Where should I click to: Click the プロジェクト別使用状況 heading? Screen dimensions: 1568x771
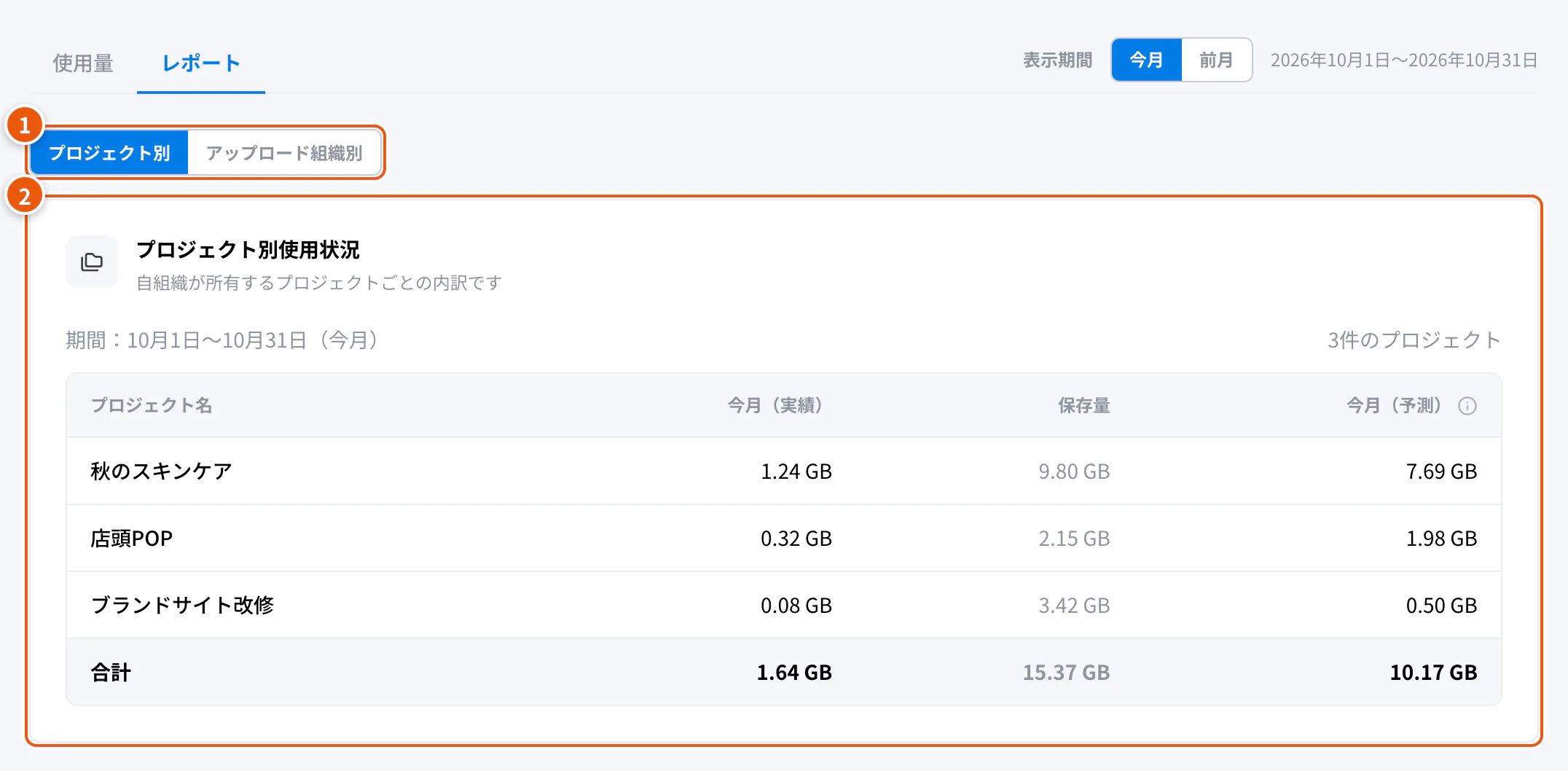click(248, 250)
